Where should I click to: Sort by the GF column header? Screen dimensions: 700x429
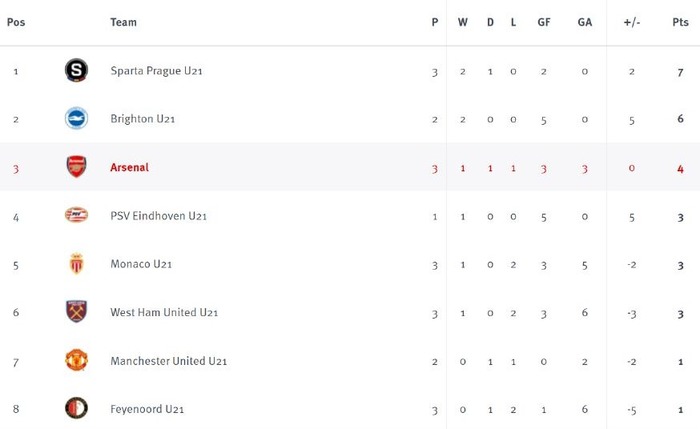pyautogui.click(x=544, y=22)
